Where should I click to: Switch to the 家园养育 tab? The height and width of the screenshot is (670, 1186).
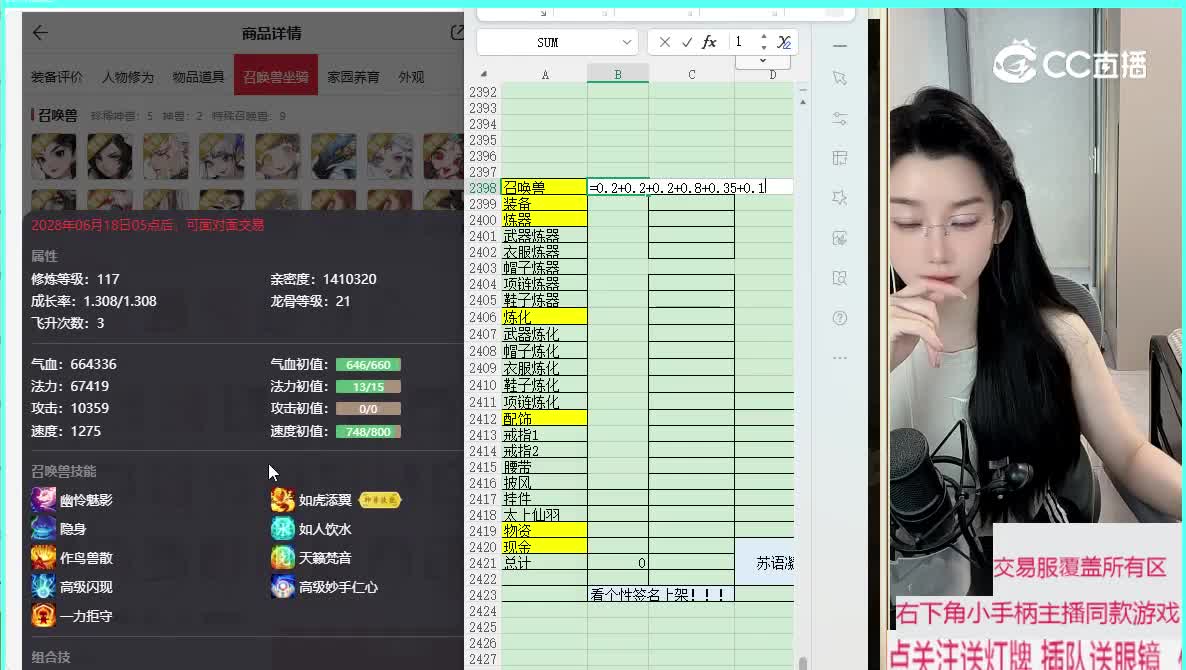tap(353, 76)
